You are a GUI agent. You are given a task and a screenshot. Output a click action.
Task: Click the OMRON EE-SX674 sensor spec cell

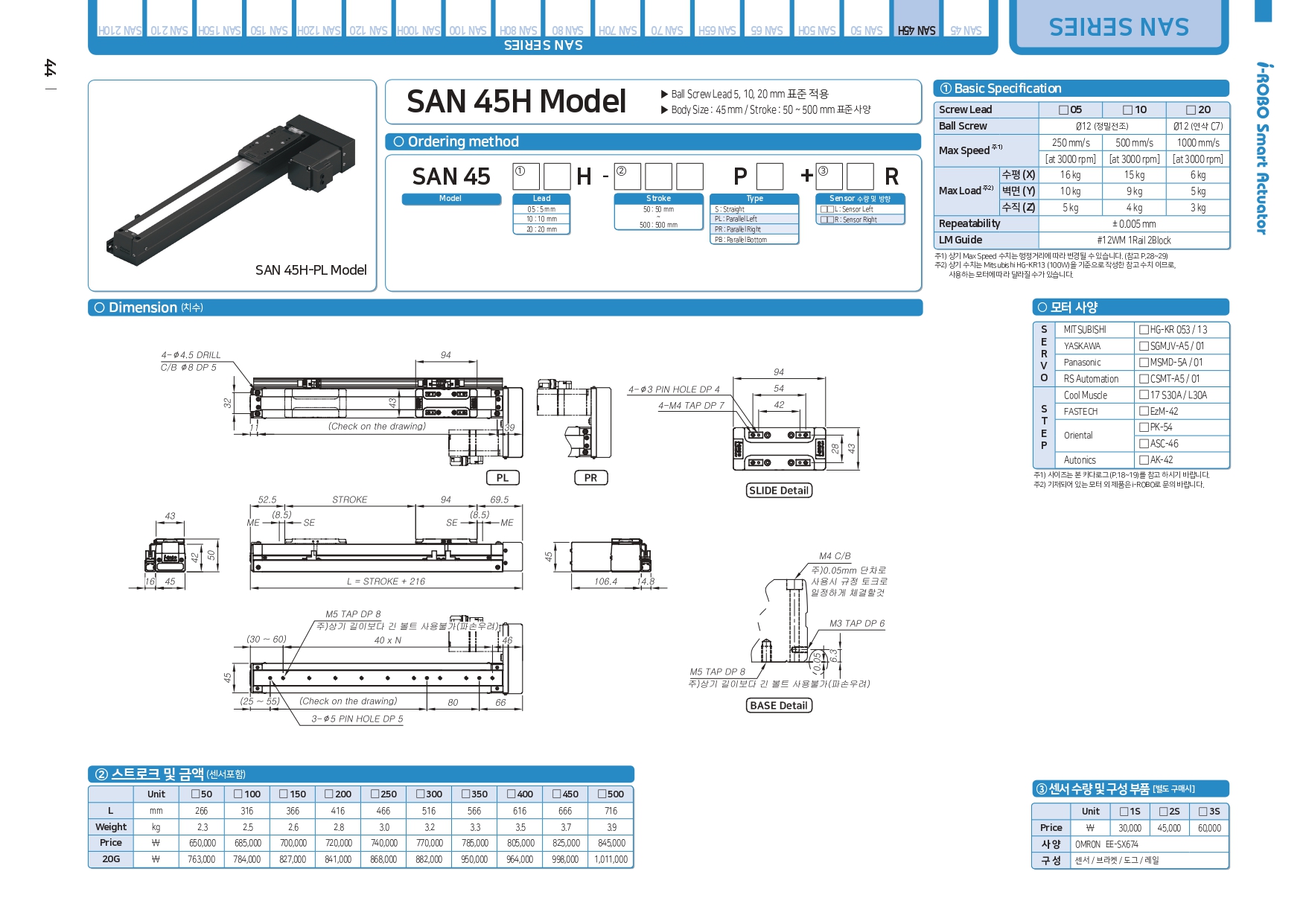tap(1150, 844)
